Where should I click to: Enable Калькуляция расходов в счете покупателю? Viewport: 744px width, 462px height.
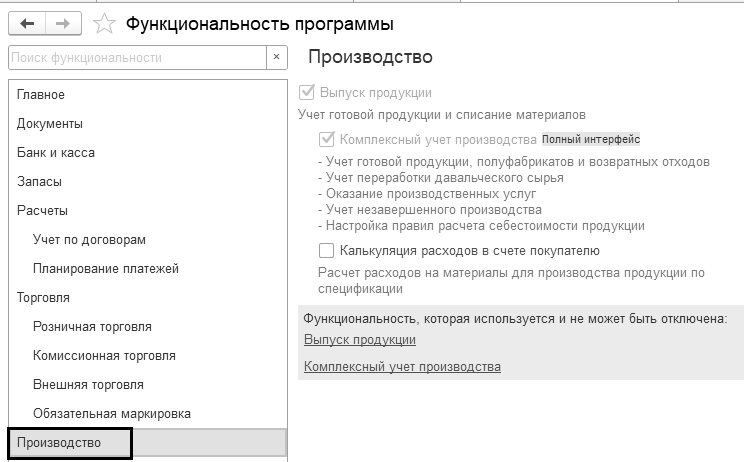(x=327, y=250)
